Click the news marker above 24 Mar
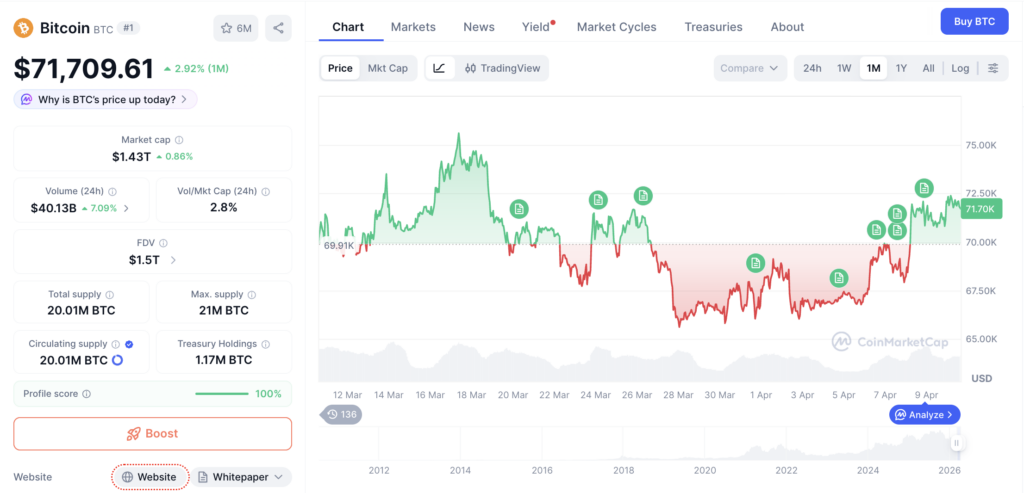 (598, 200)
